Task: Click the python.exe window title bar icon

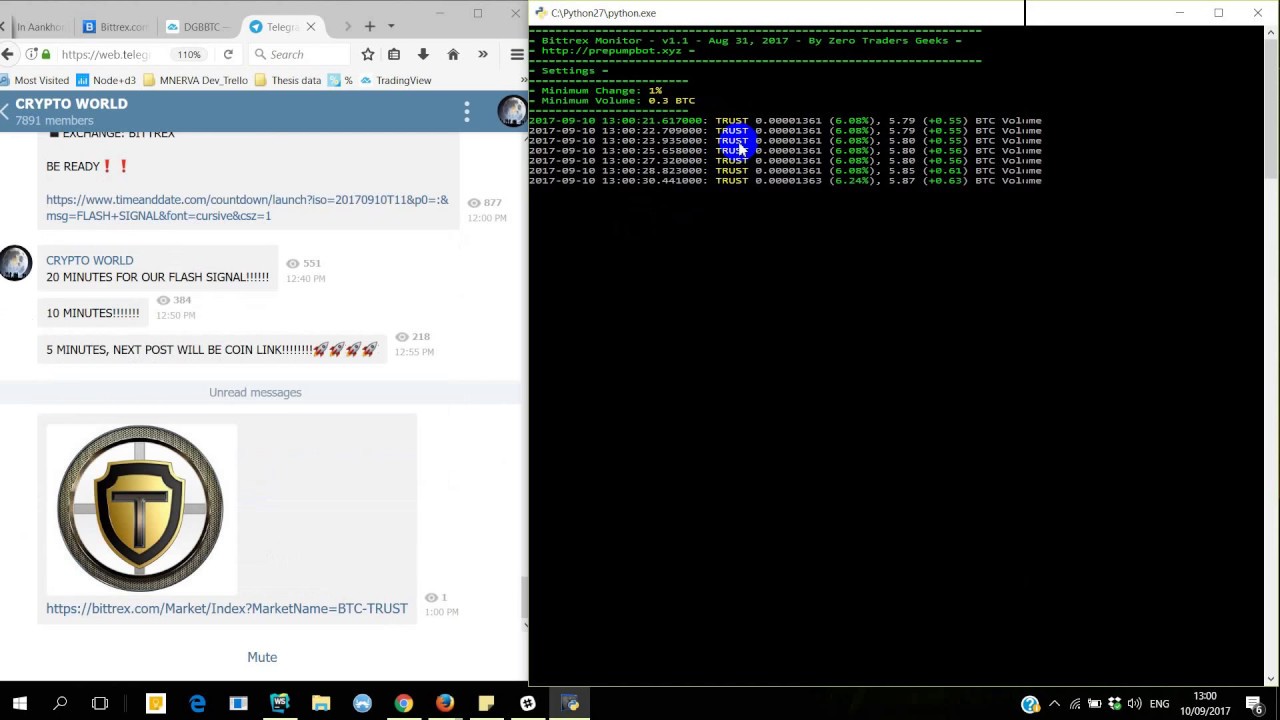Action: point(540,13)
